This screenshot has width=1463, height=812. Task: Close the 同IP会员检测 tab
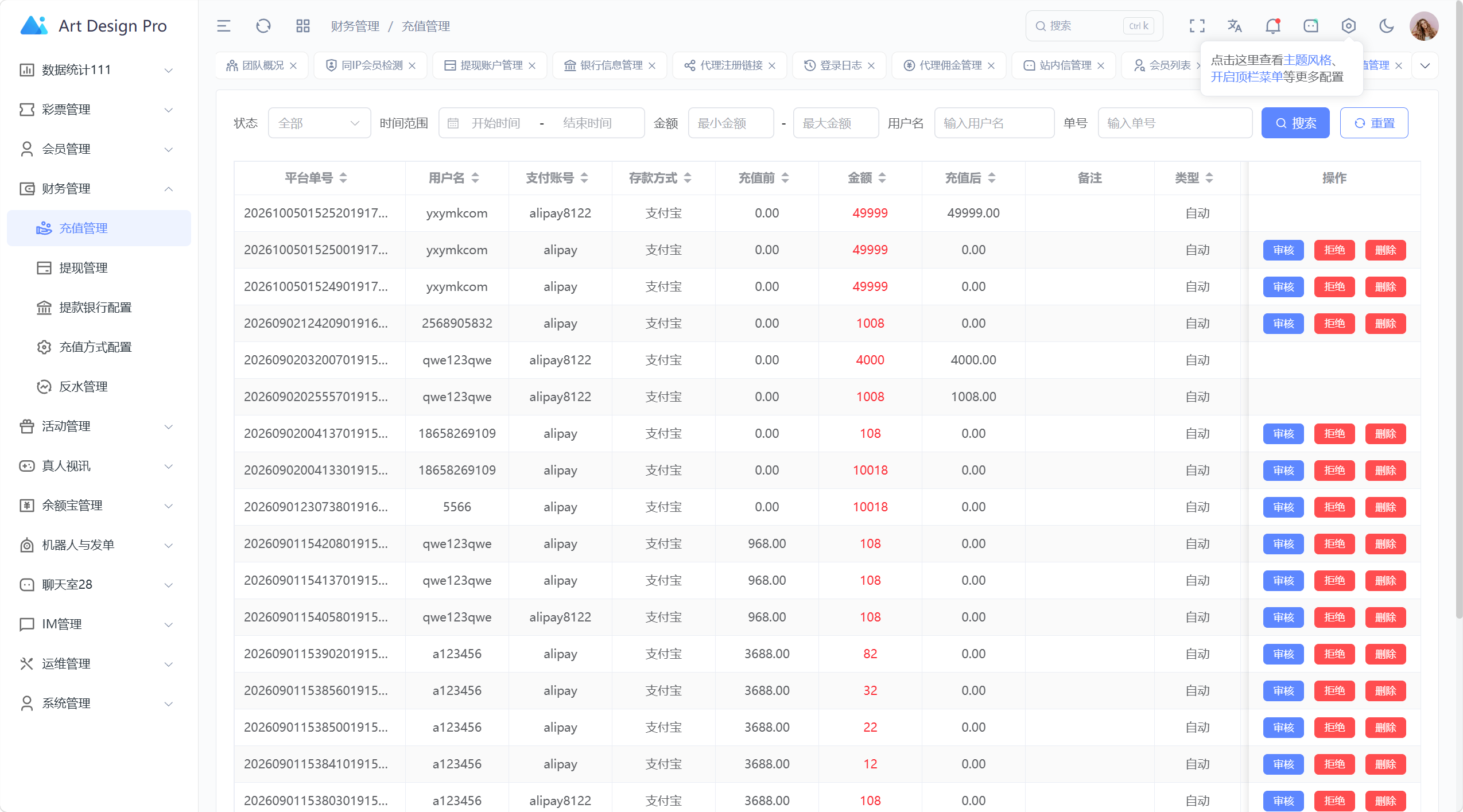pos(412,65)
